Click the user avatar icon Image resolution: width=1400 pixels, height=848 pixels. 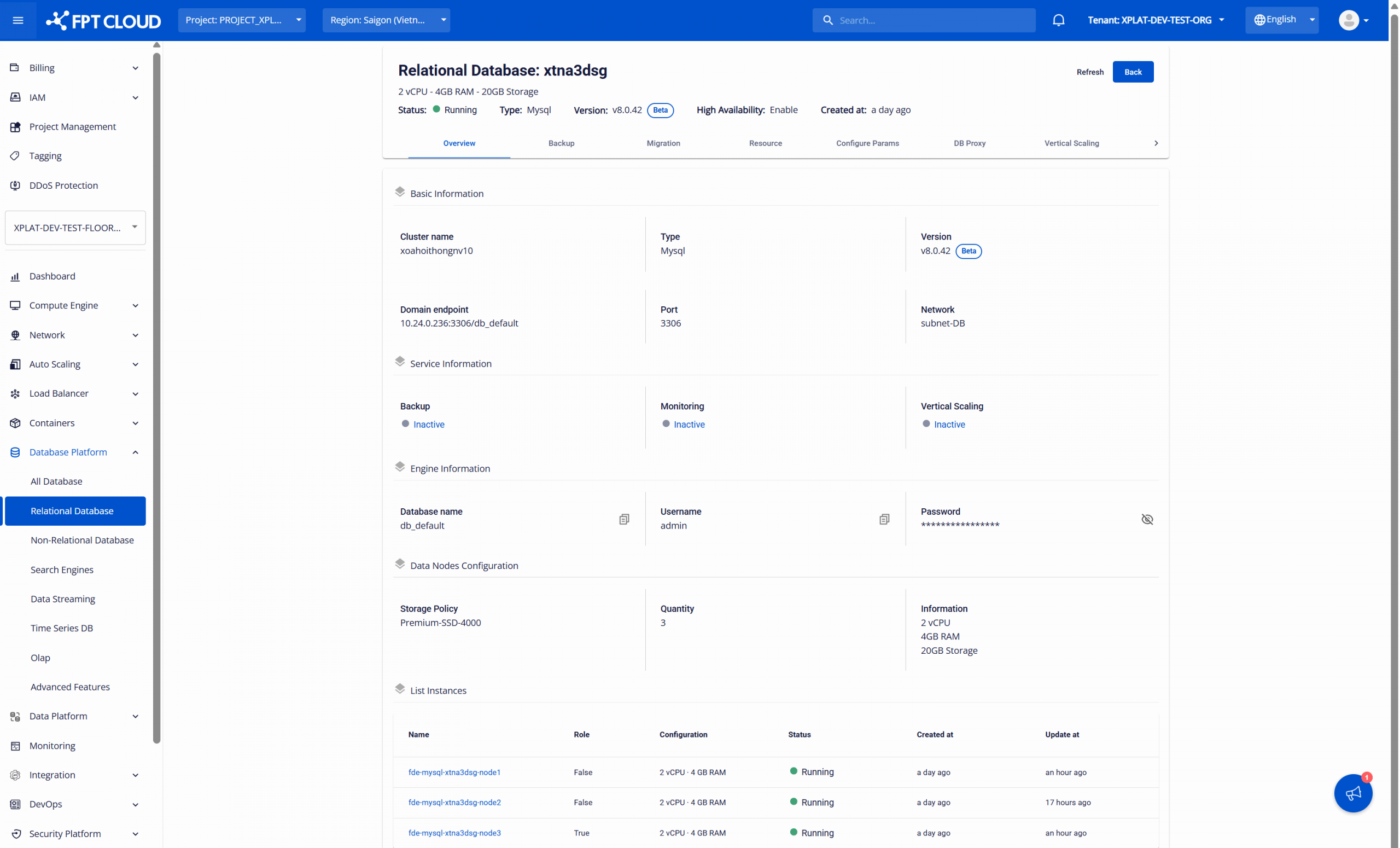click(x=1348, y=20)
